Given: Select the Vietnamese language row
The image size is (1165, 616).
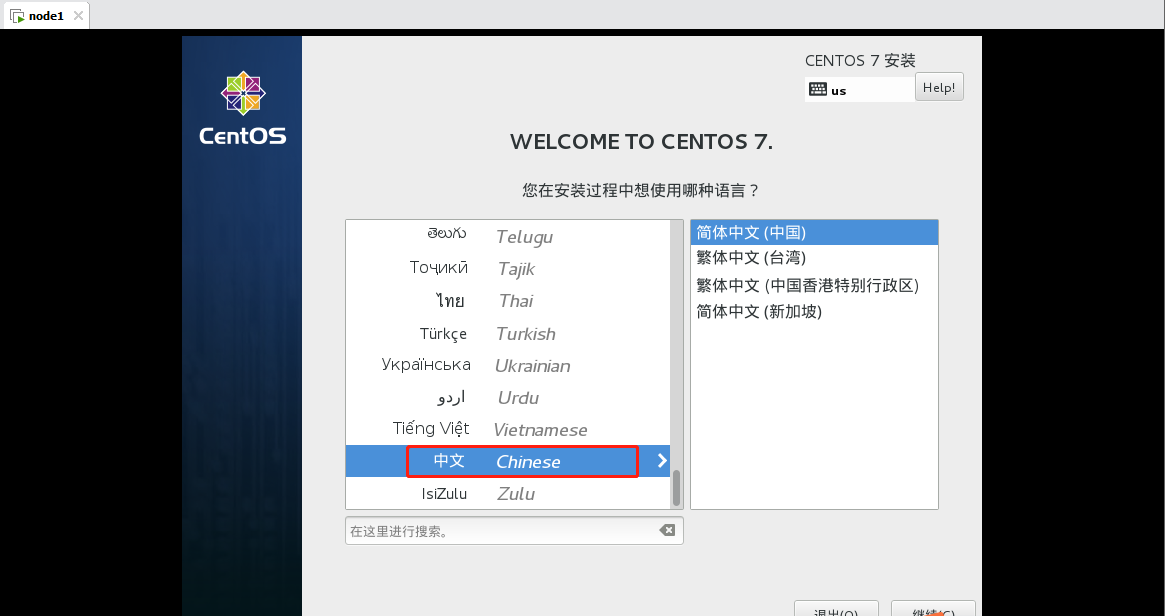Looking at the screenshot, I should pyautogui.click(x=507, y=429).
